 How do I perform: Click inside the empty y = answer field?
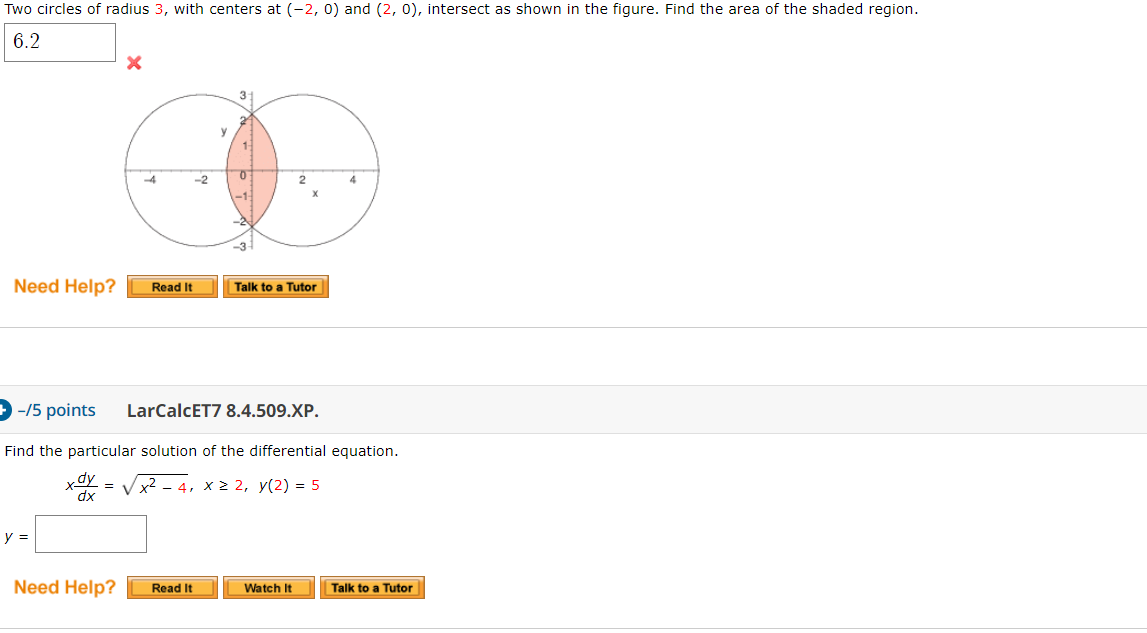click(x=91, y=533)
